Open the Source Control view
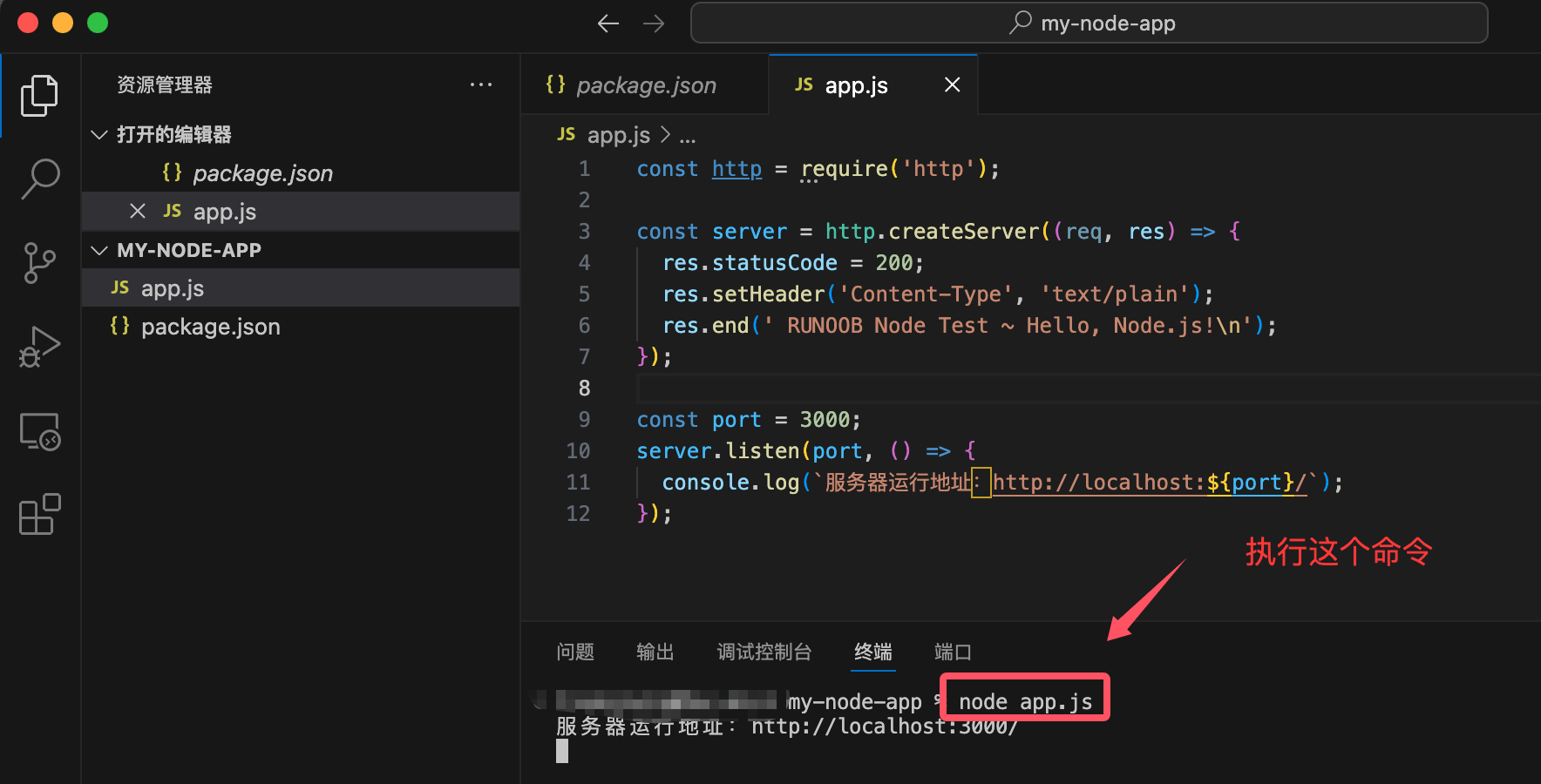1541x784 pixels. (38, 261)
